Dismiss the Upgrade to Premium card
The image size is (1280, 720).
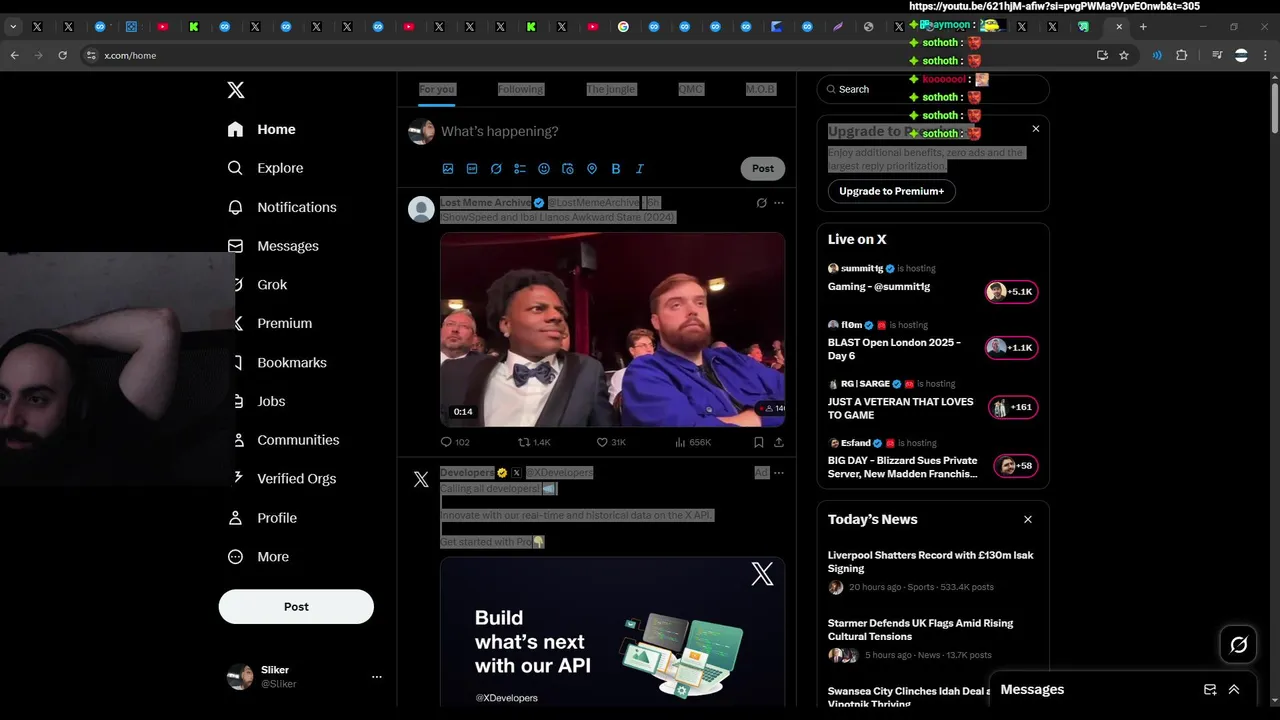pos(1036,129)
